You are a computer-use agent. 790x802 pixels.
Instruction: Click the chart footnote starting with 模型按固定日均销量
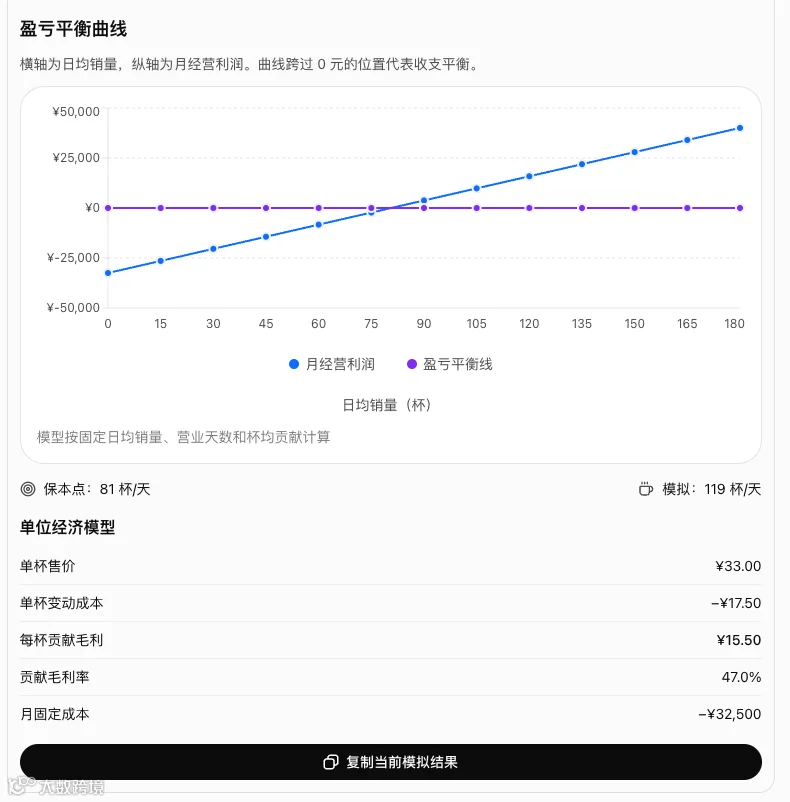184,437
